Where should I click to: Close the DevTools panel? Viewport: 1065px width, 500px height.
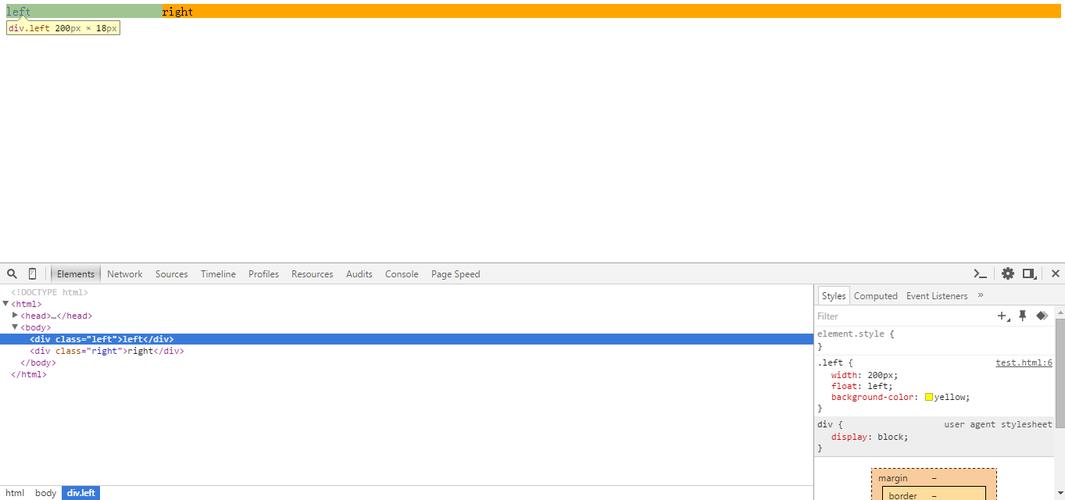click(1055, 274)
